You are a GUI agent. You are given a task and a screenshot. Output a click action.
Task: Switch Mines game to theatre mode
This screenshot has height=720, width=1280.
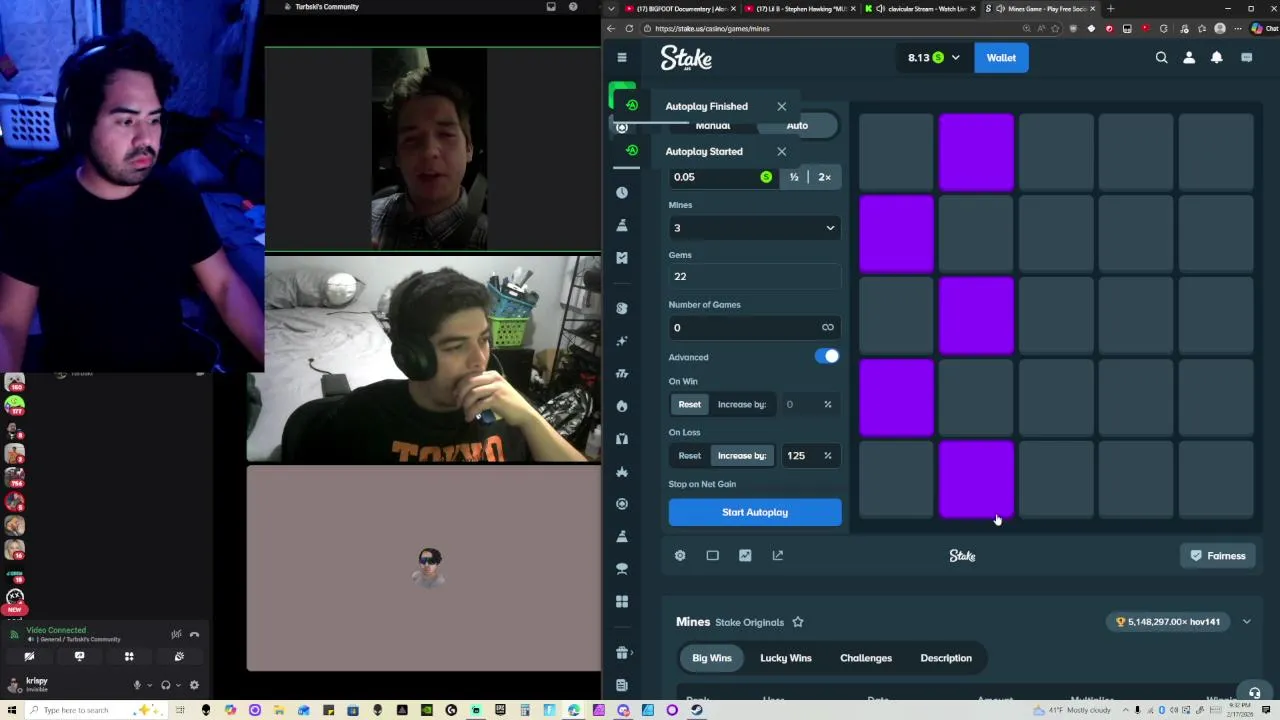click(712, 555)
